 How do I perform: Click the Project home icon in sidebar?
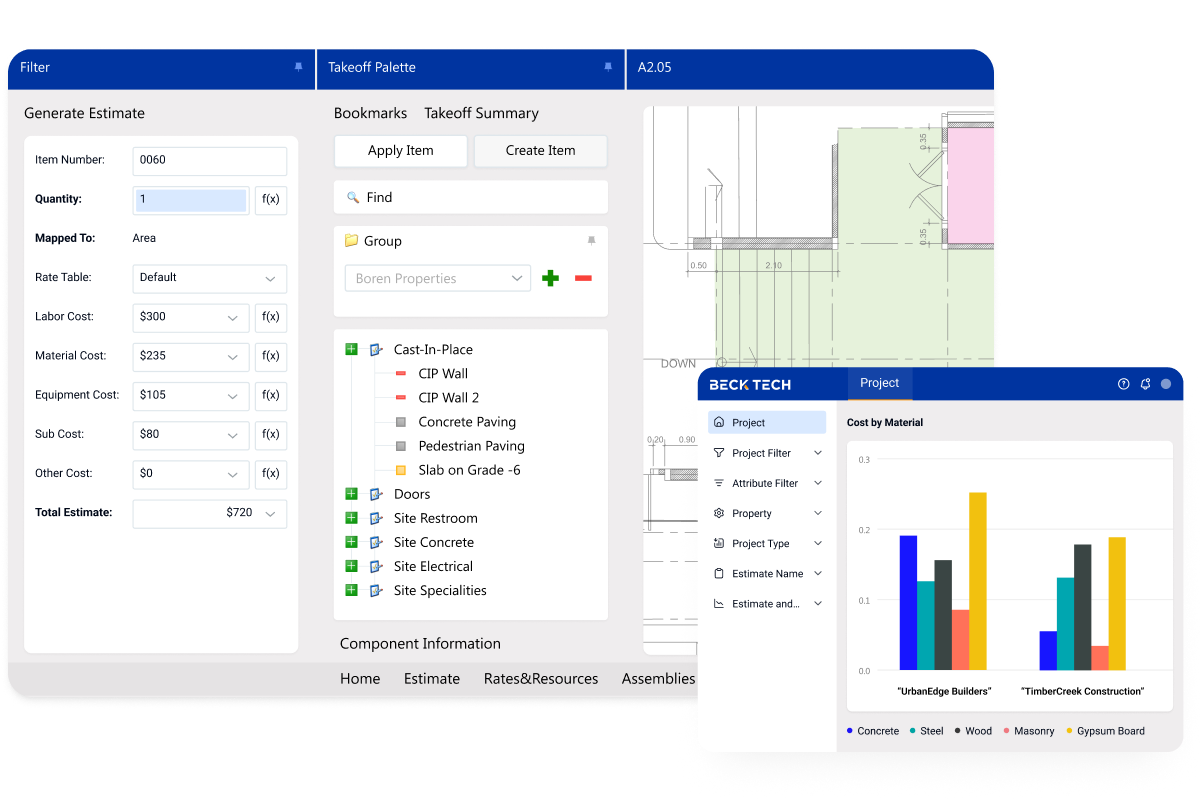pos(719,423)
